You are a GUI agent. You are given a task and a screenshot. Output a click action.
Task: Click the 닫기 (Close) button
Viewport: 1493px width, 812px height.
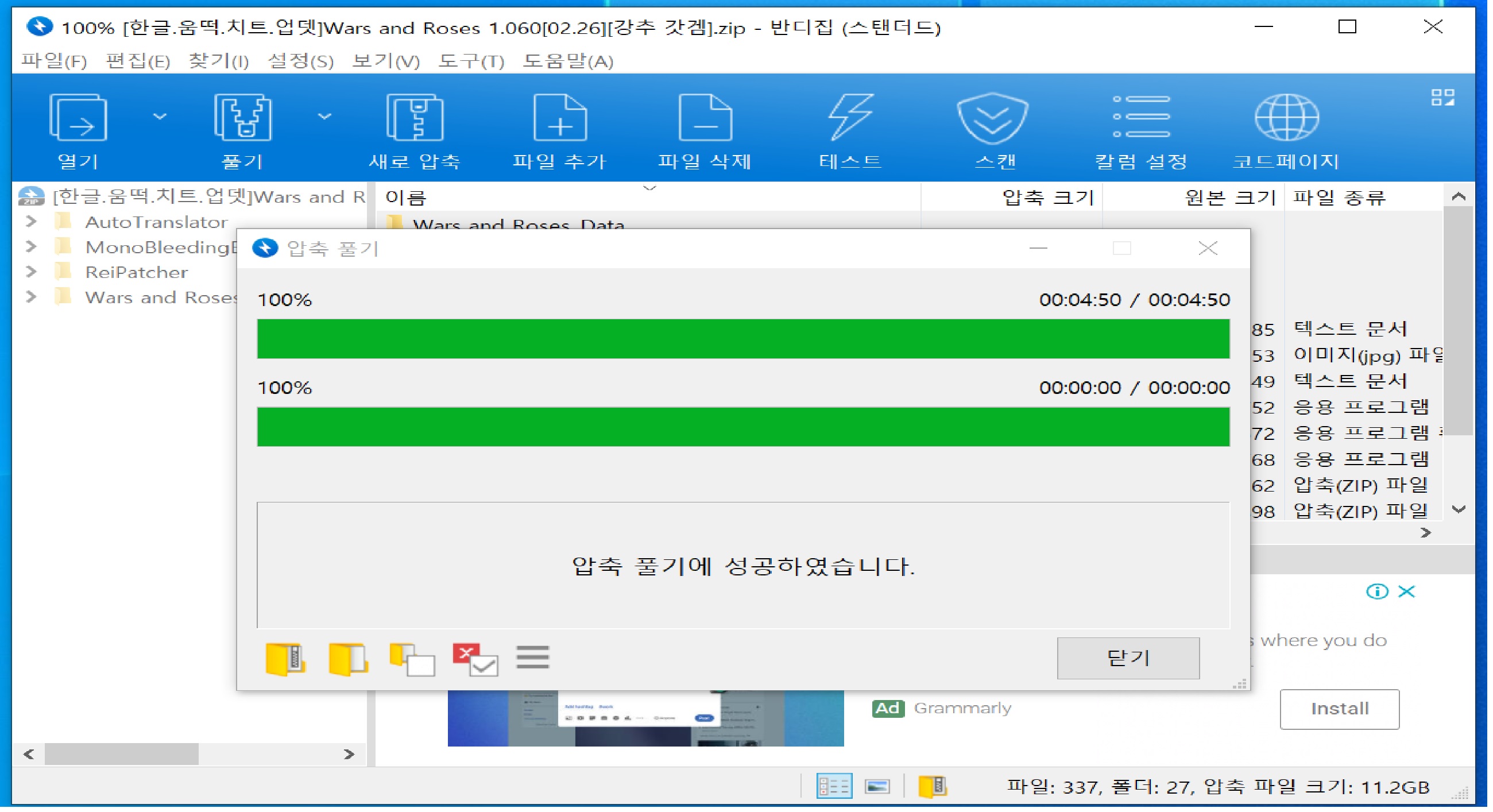click(x=1128, y=658)
